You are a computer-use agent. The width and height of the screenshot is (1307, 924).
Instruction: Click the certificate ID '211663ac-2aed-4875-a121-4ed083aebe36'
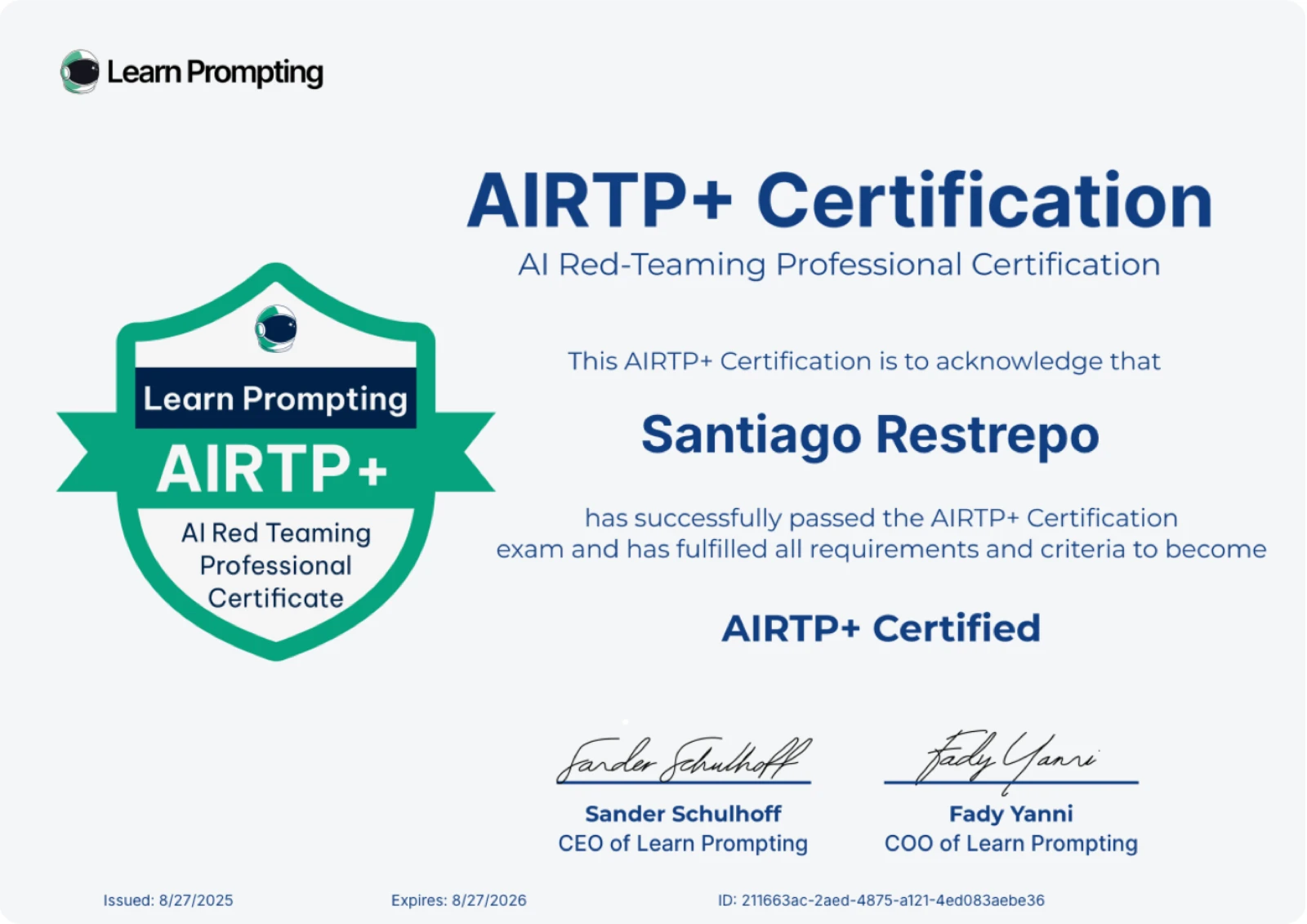[x=893, y=900]
